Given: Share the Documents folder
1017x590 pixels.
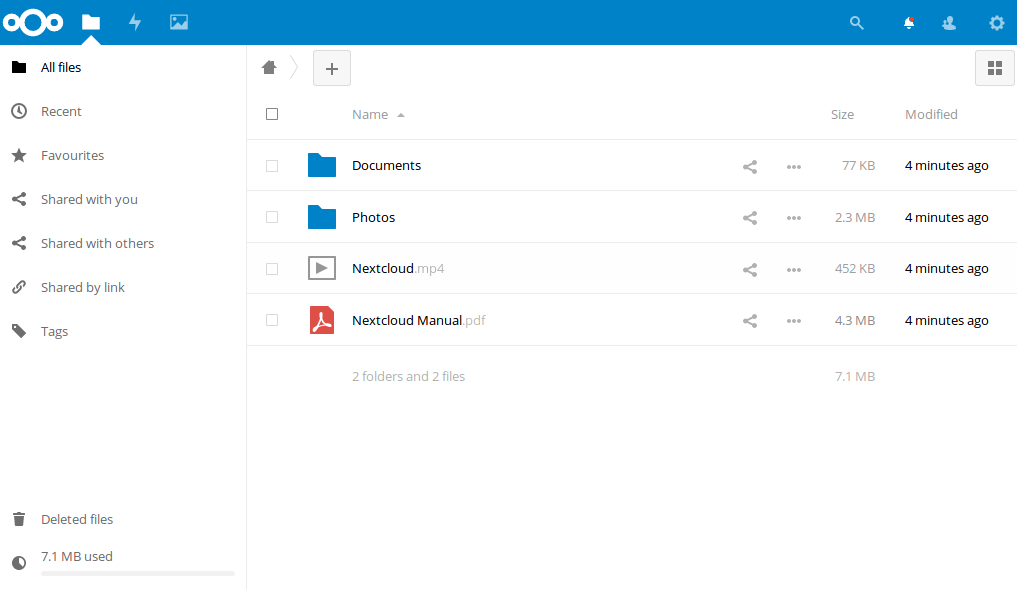Looking at the screenshot, I should (x=750, y=167).
